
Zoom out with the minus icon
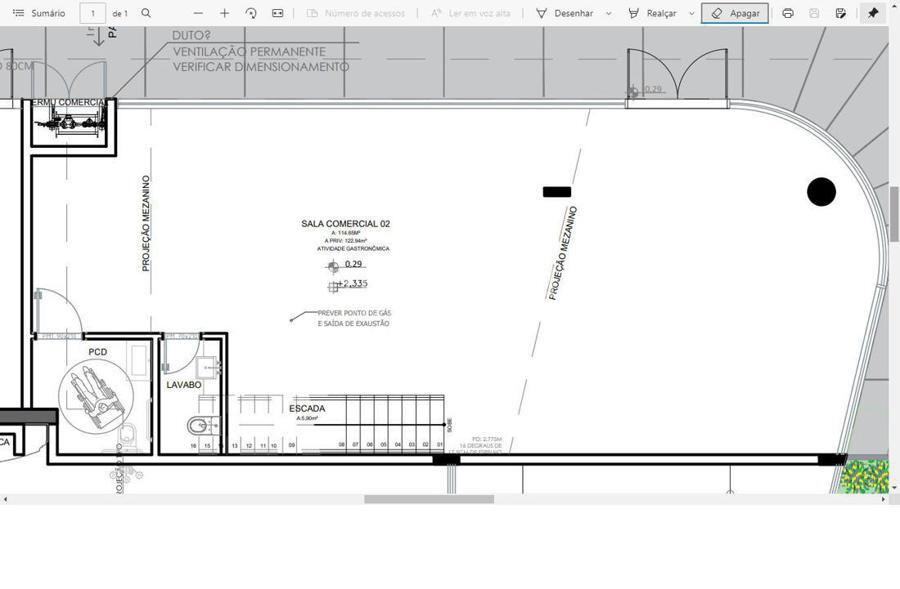click(198, 13)
